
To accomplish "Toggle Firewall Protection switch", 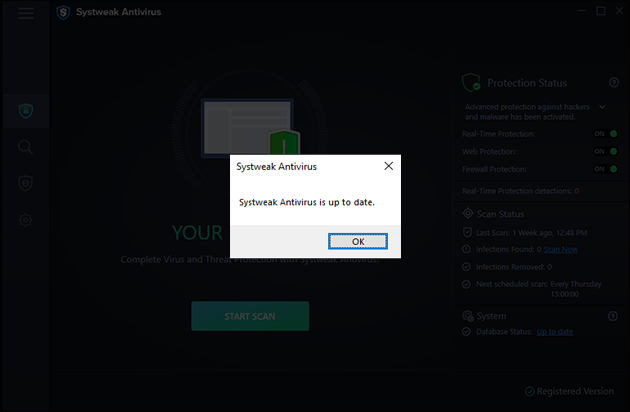I will tap(606, 169).
